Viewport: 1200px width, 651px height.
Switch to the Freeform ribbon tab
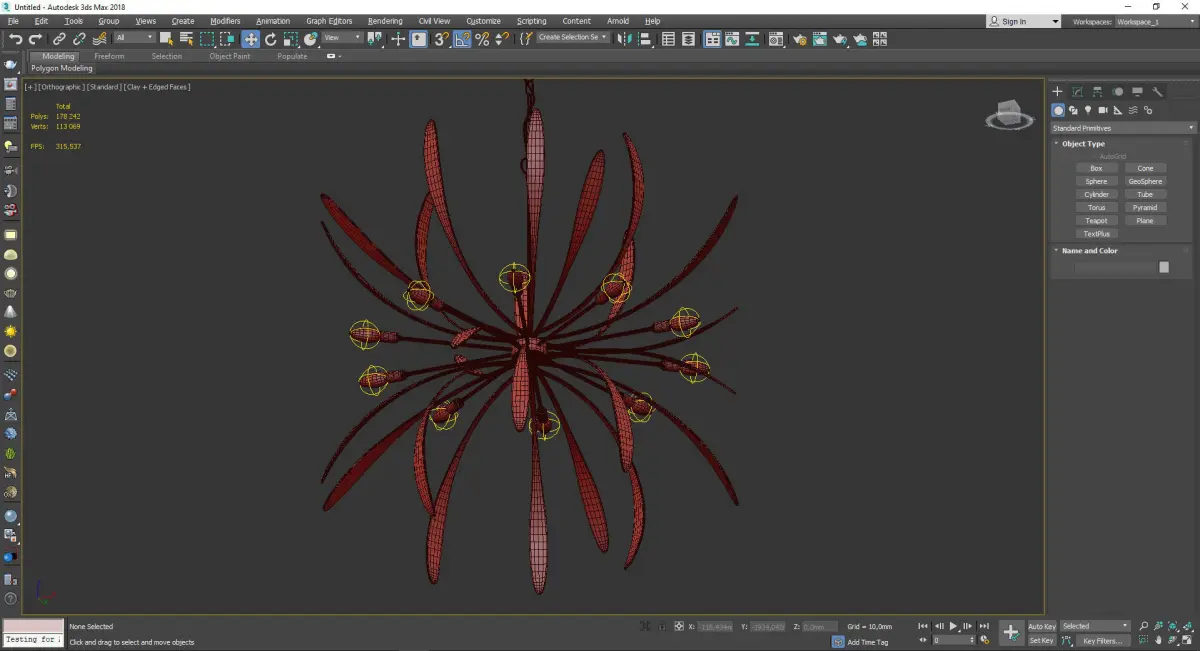click(x=109, y=56)
